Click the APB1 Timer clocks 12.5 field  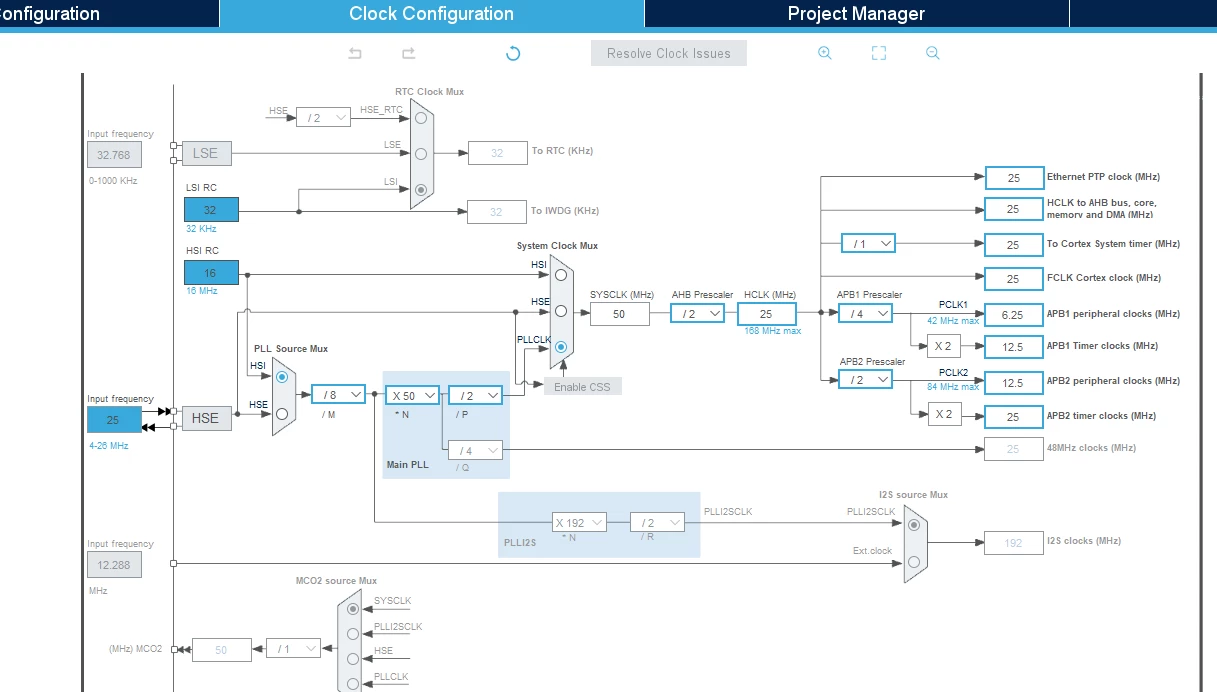coord(1014,347)
